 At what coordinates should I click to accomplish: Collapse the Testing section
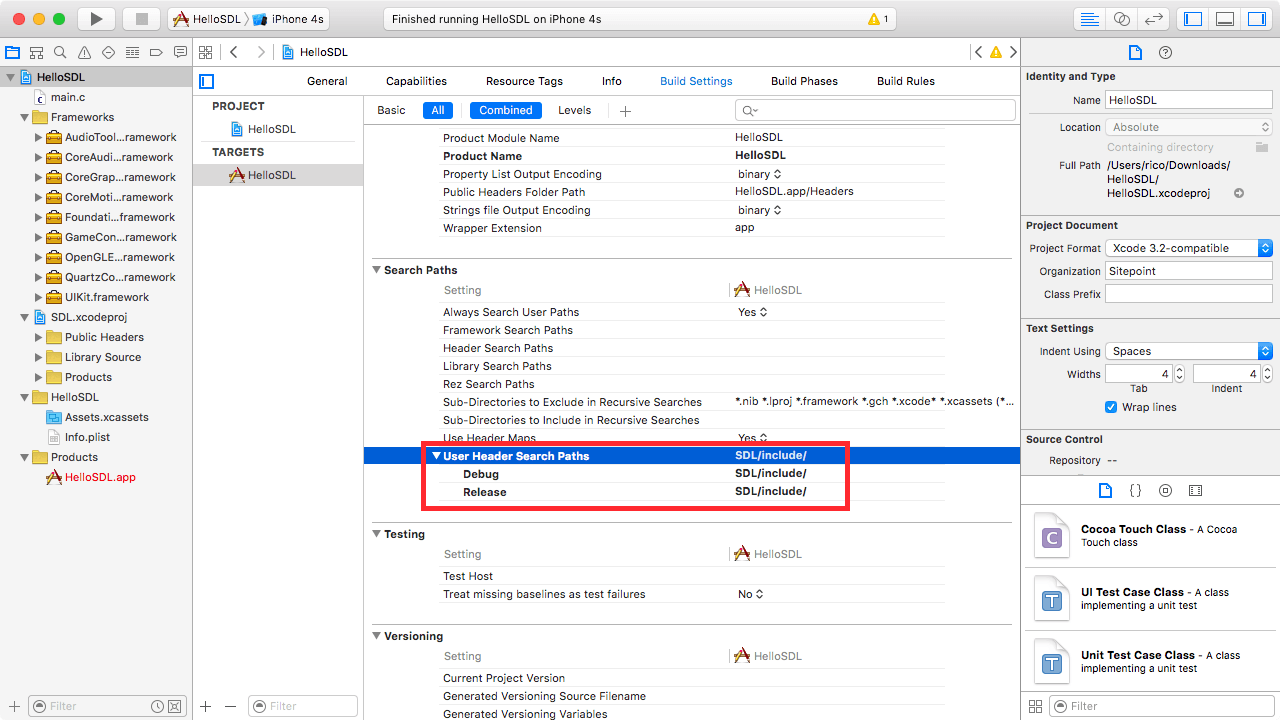pos(377,534)
